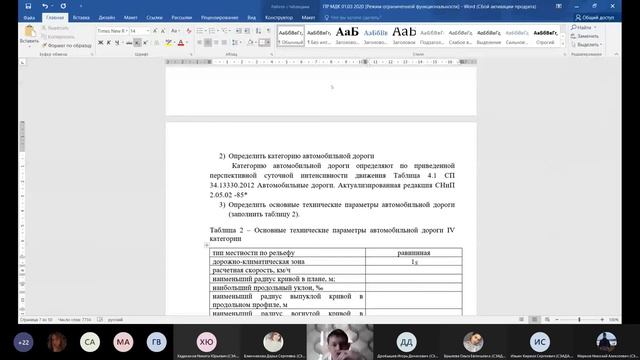This screenshot has width=640, height=360.
Task: Open the borders dropdown arrow
Action: 269,42
